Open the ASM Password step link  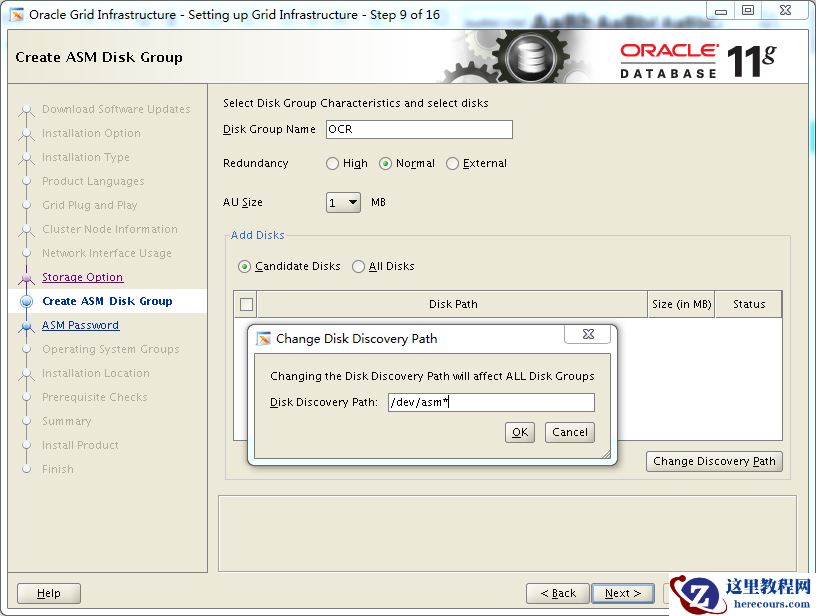80,325
